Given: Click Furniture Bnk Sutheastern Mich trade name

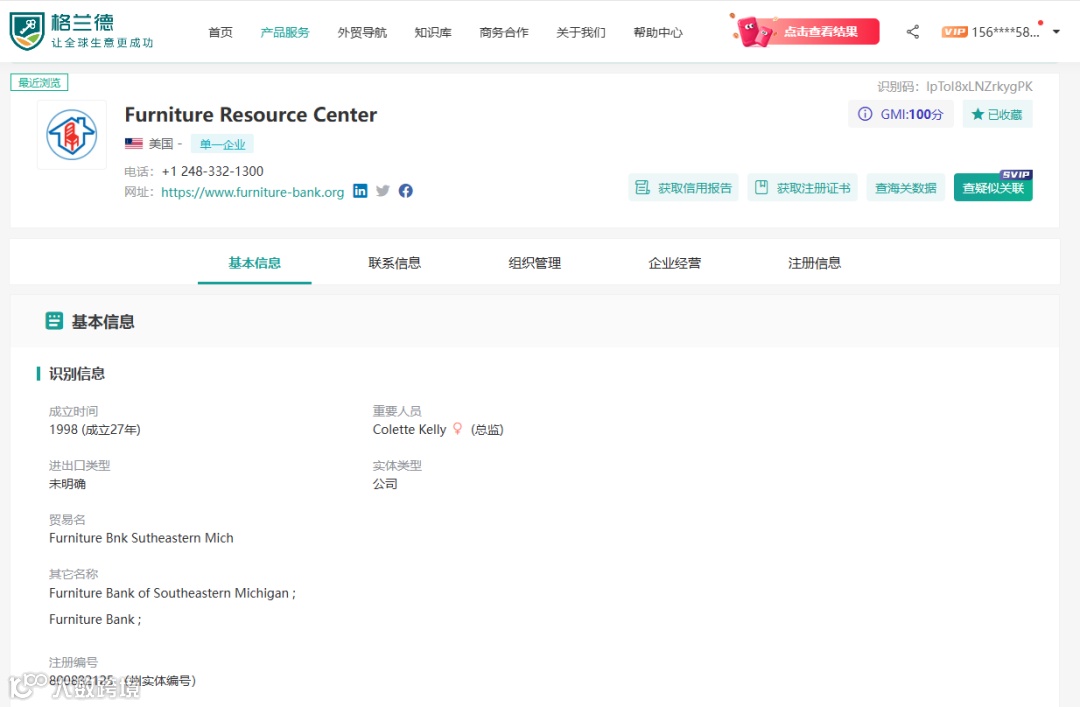Looking at the screenshot, I should tap(141, 537).
